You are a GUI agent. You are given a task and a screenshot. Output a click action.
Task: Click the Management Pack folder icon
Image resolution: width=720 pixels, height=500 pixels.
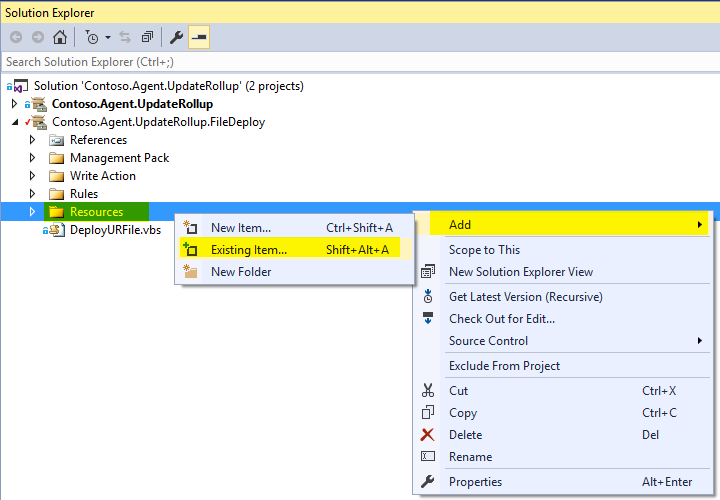click(56, 158)
